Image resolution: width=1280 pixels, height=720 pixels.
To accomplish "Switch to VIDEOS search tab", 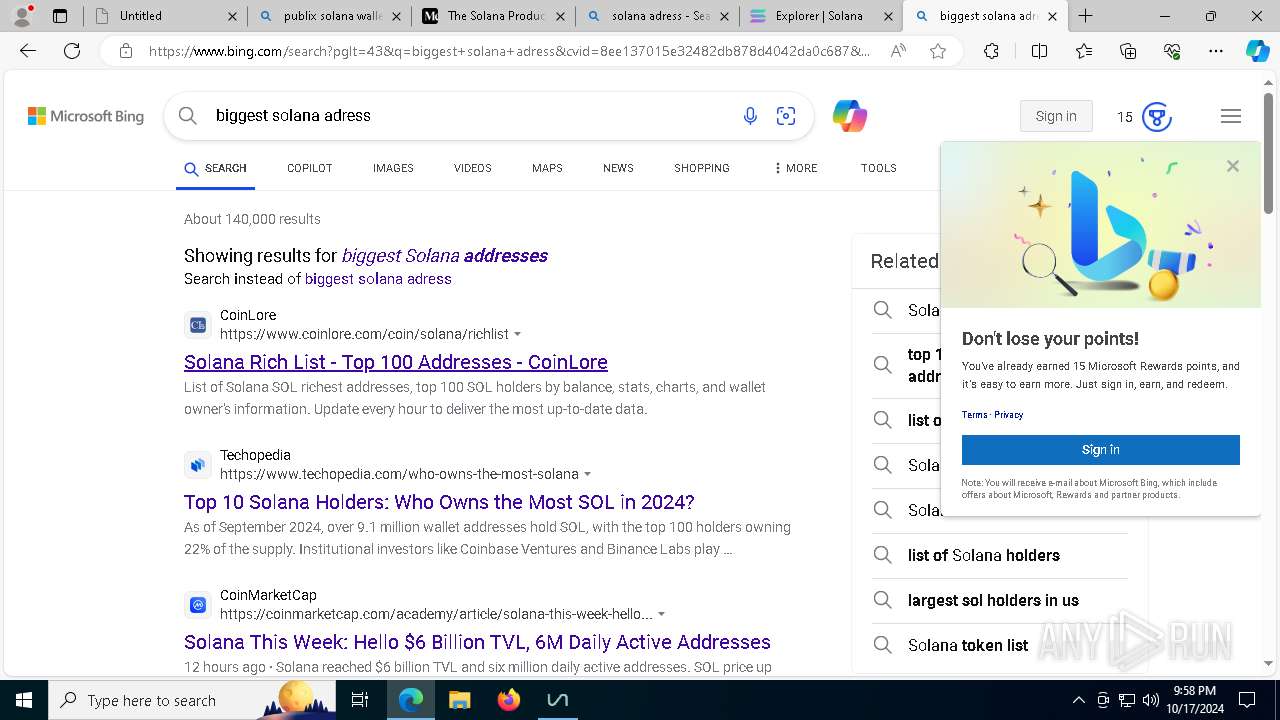I will coord(472,168).
